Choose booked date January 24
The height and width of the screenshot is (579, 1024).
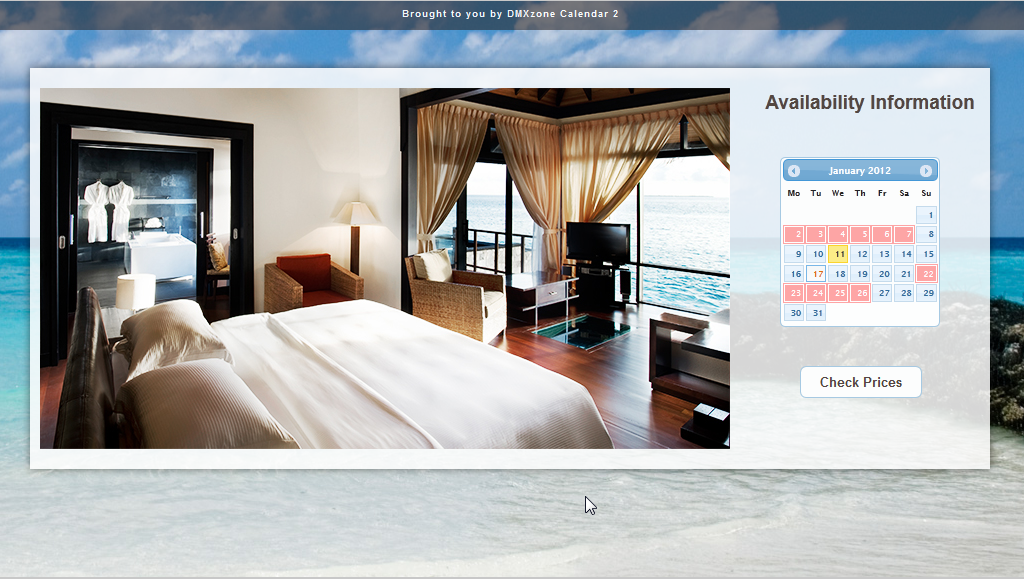pyautogui.click(x=816, y=293)
